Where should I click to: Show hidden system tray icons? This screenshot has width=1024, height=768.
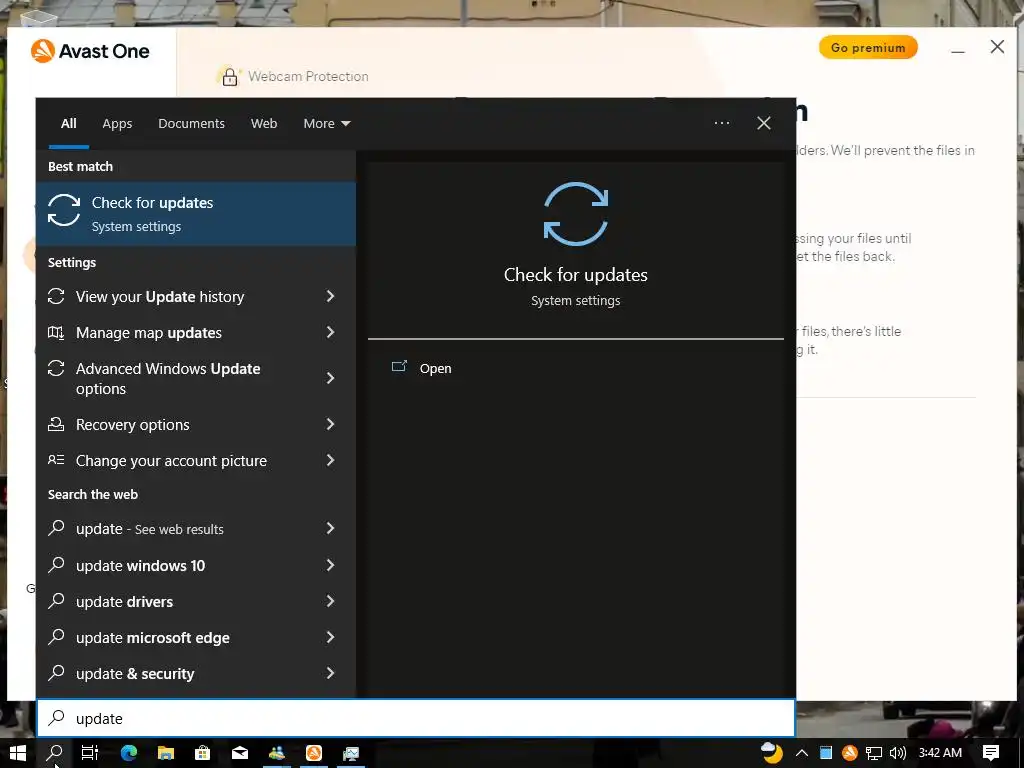(x=801, y=753)
